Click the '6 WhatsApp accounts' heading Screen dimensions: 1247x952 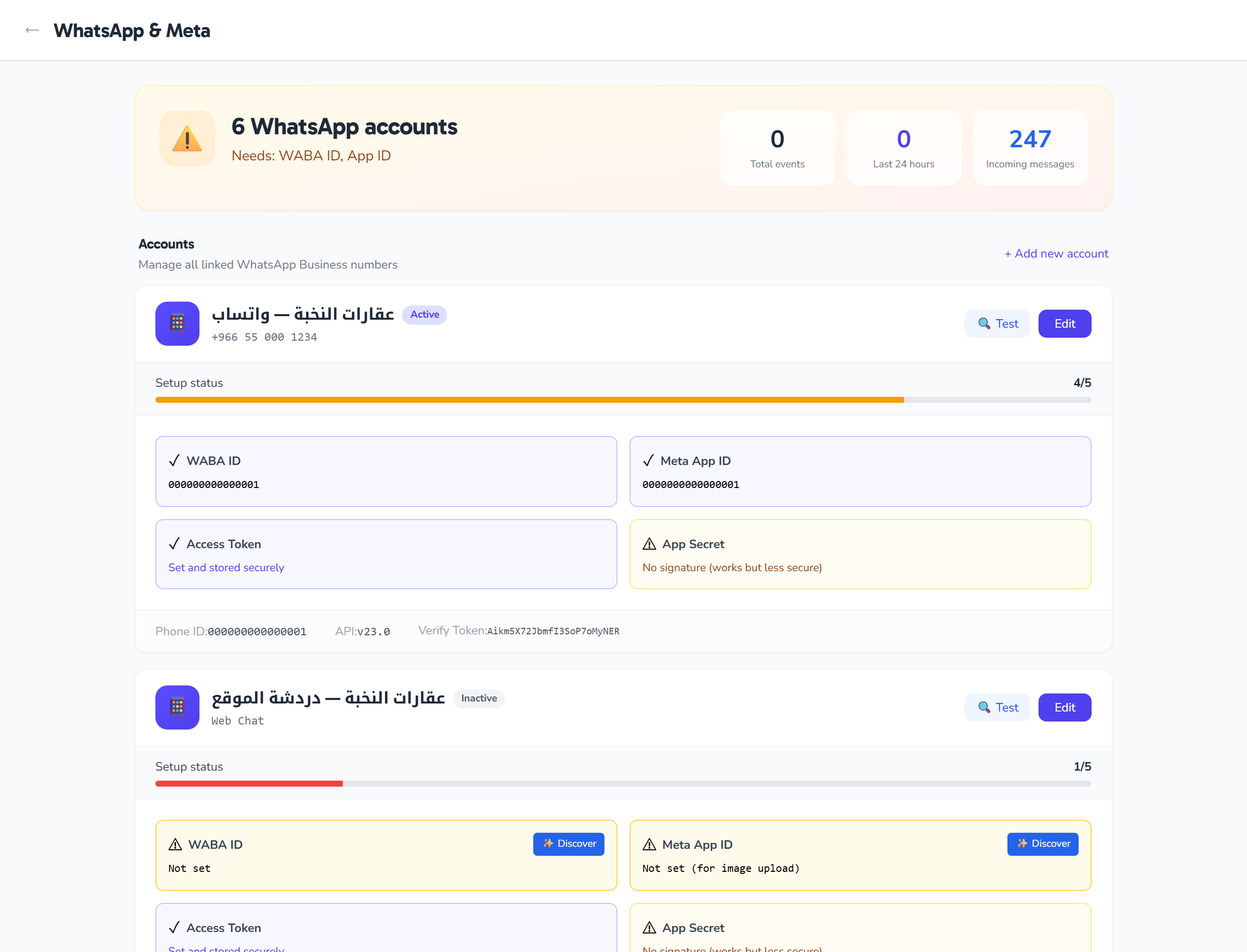click(x=345, y=127)
